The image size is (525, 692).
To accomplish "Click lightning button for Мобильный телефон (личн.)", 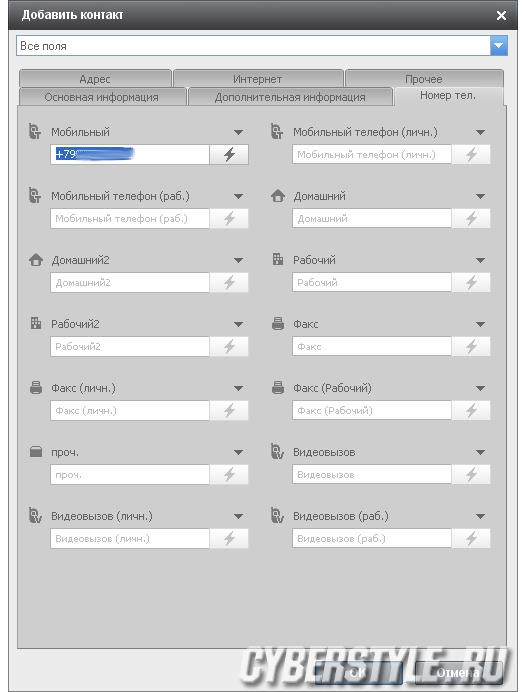I will point(471,154).
